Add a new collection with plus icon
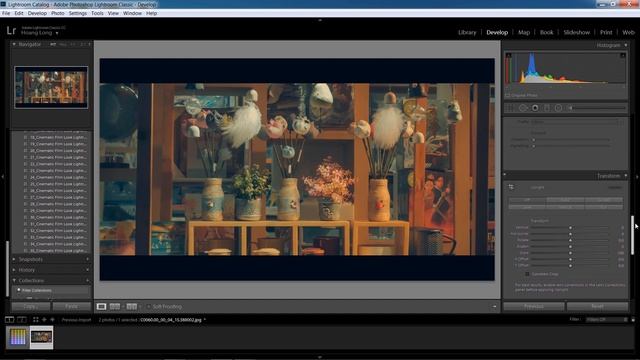 pos(87,280)
